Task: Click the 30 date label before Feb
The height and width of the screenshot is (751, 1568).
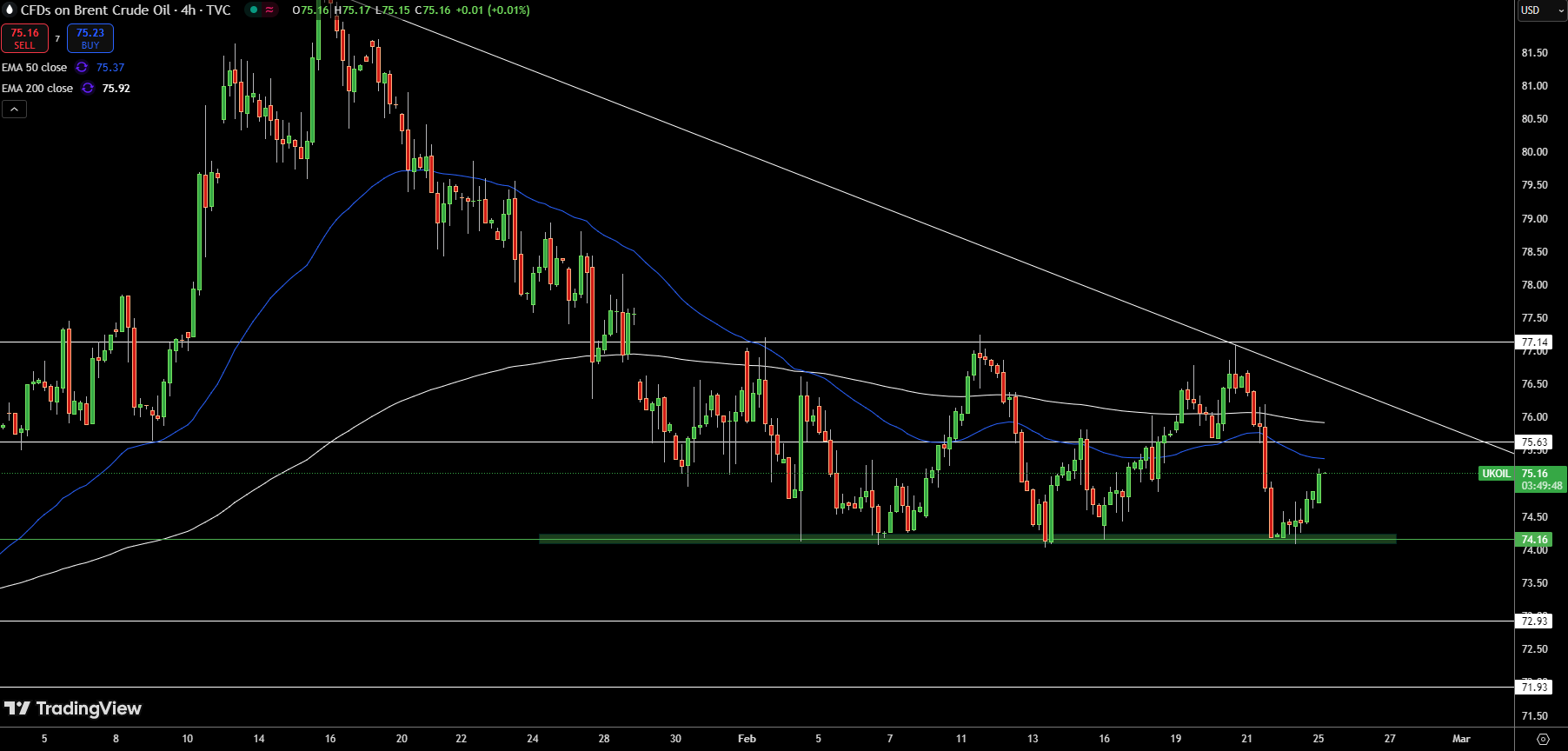Action: coord(675,739)
